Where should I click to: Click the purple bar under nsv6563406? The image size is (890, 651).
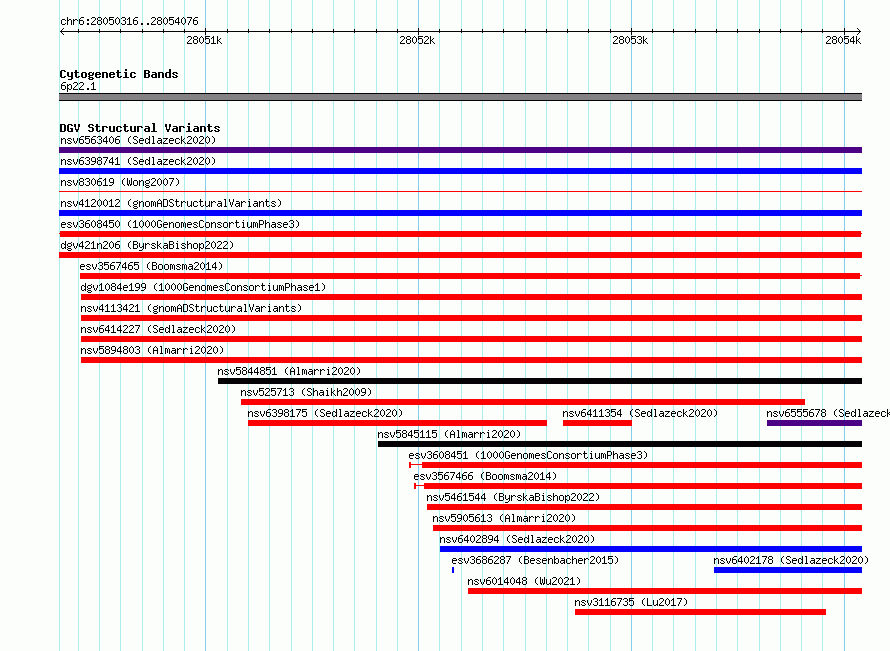(x=460, y=150)
